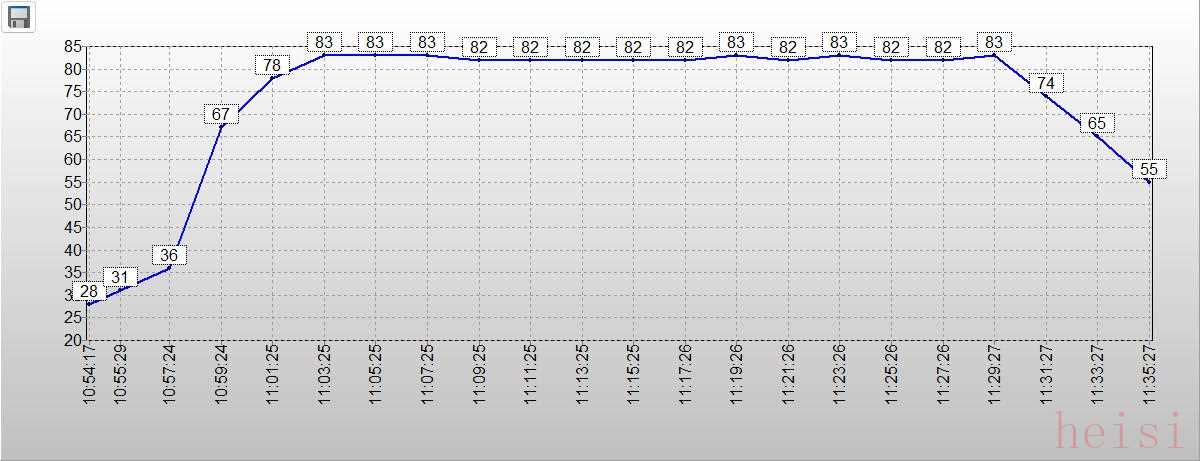Click the data point label 36
This screenshot has height=461, width=1200.
coord(169,255)
